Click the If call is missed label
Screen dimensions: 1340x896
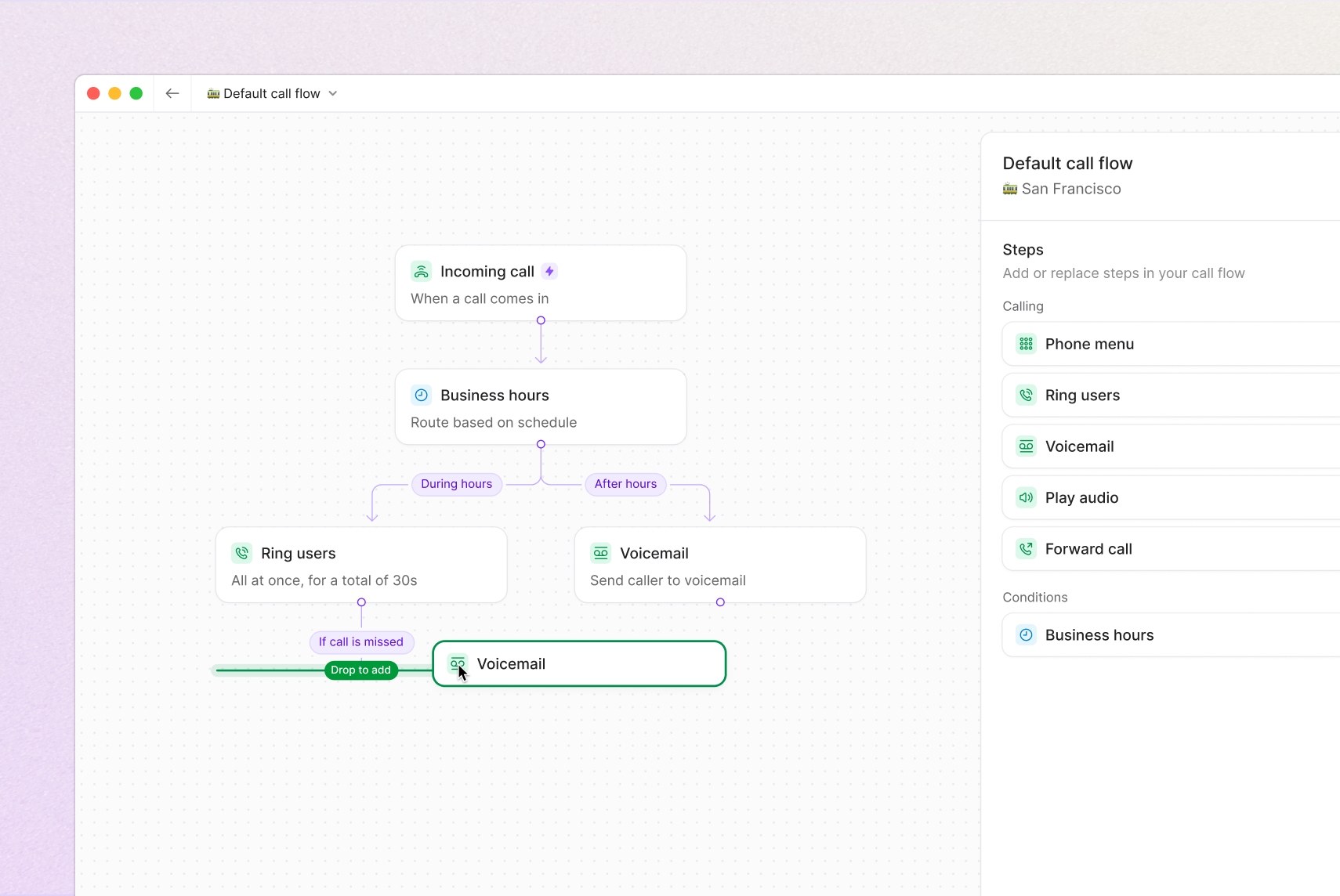click(361, 642)
